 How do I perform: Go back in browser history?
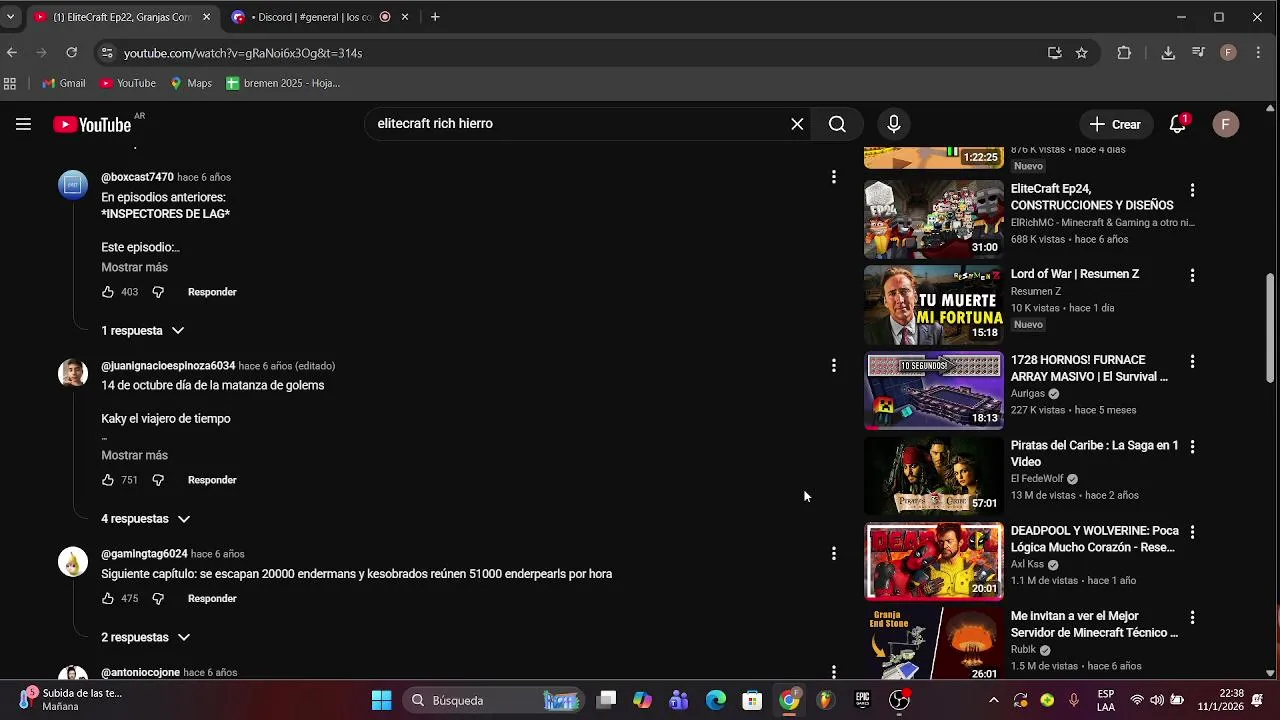coord(12,53)
